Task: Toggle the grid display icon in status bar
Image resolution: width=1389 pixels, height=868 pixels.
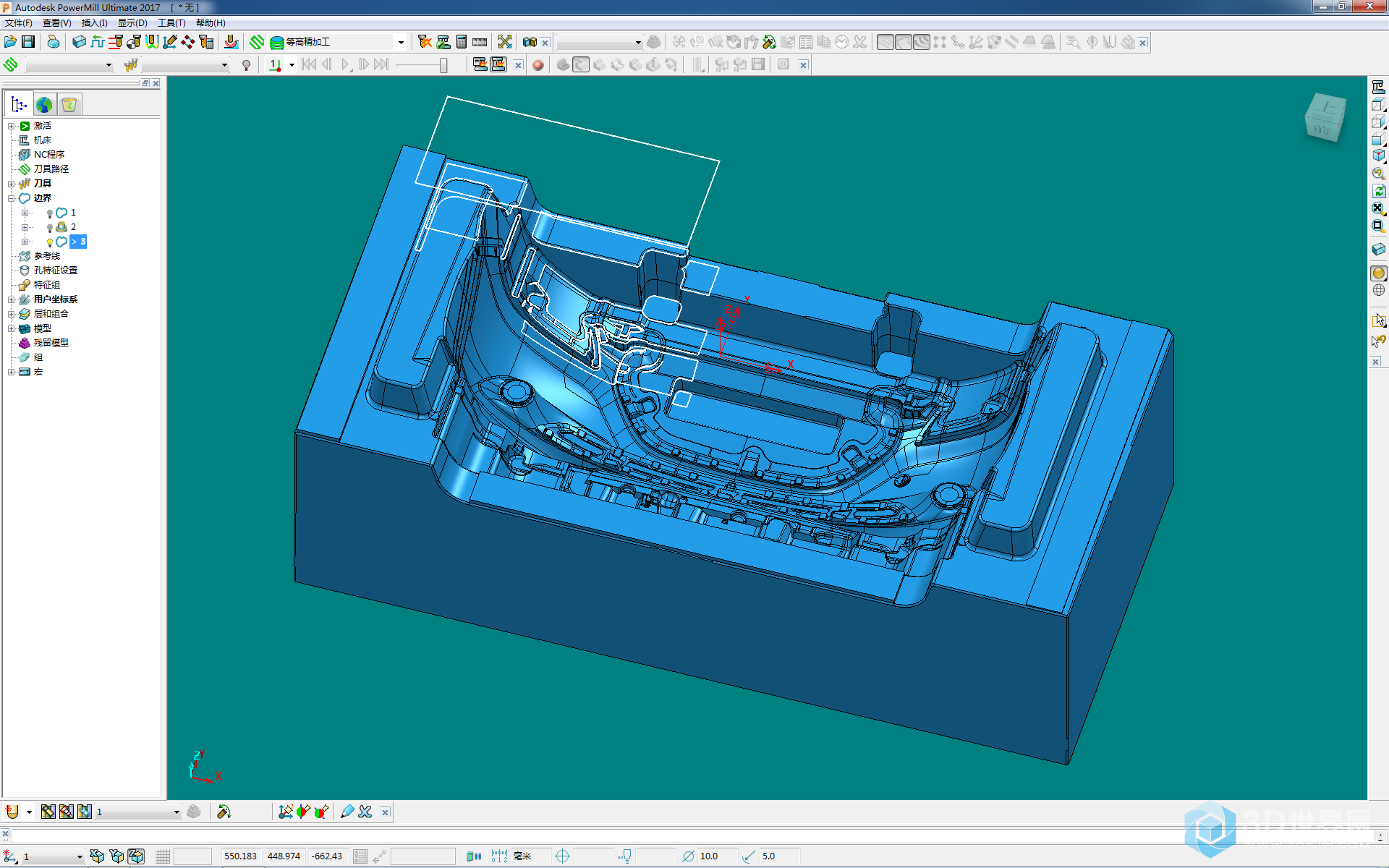Action: coord(163,856)
